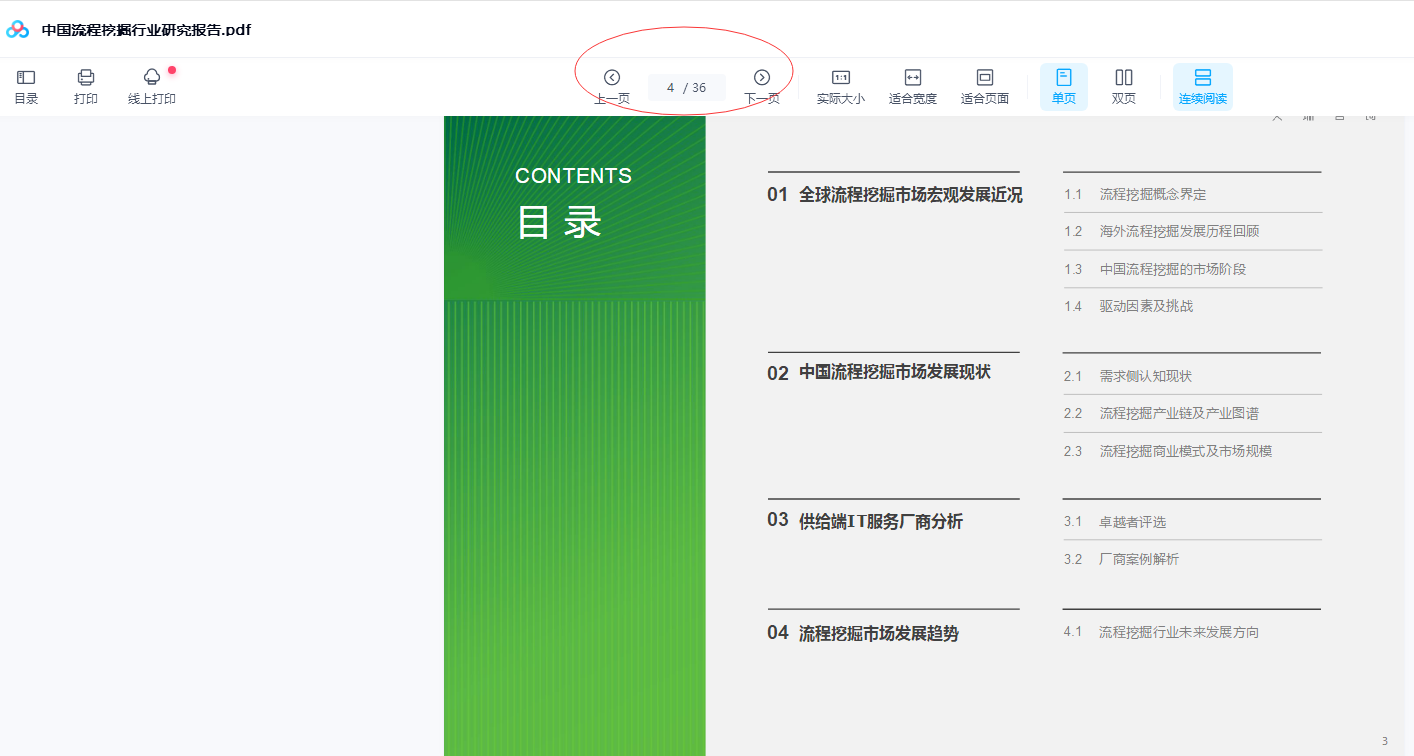This screenshot has width=1414, height=756.
Task: Switch to 双页 double-page layout
Action: pyautogui.click(x=1123, y=85)
